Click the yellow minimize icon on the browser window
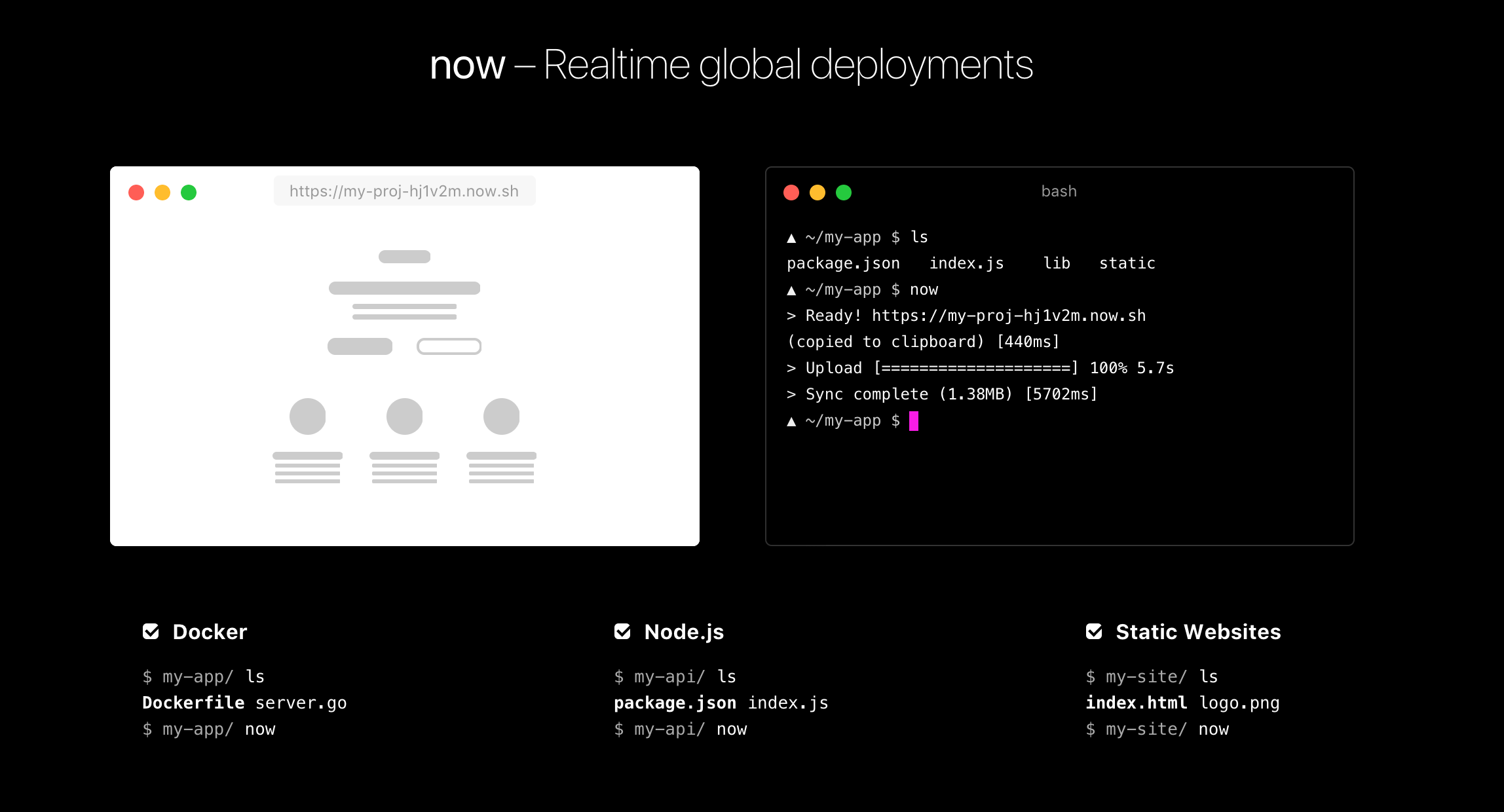1504x812 pixels. coord(162,193)
